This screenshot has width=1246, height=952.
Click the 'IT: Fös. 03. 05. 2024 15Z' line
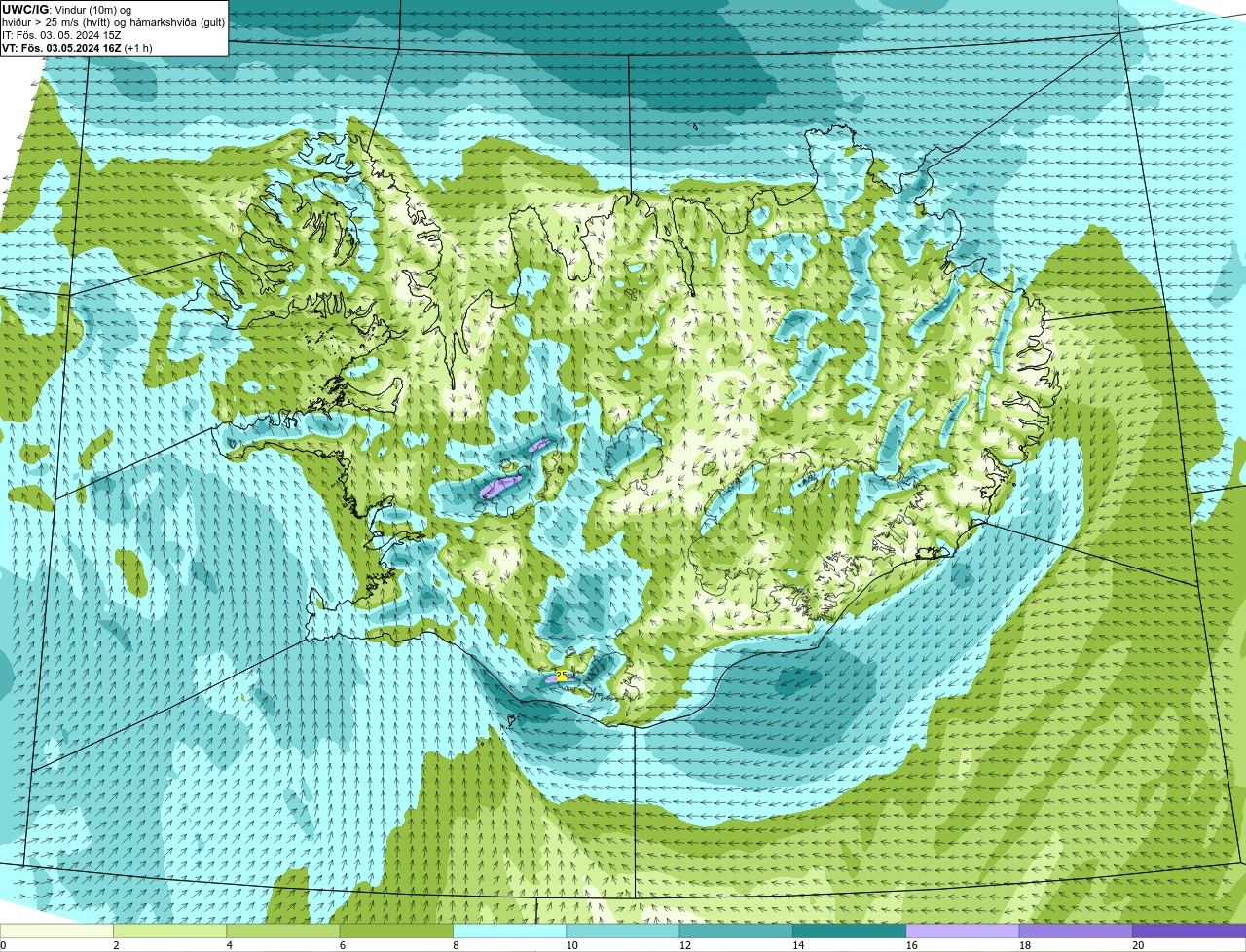click(61, 35)
